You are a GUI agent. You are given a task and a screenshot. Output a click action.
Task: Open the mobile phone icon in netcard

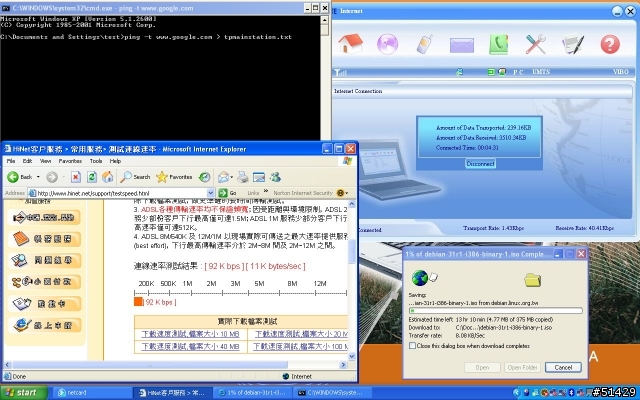pyautogui.click(x=424, y=44)
